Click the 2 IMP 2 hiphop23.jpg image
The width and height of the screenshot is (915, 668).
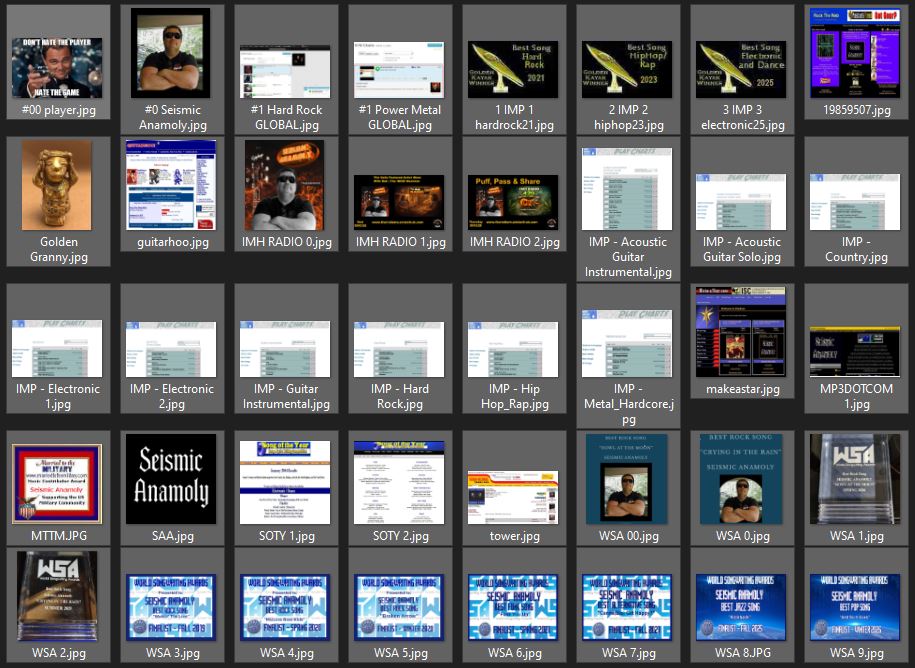pos(627,69)
